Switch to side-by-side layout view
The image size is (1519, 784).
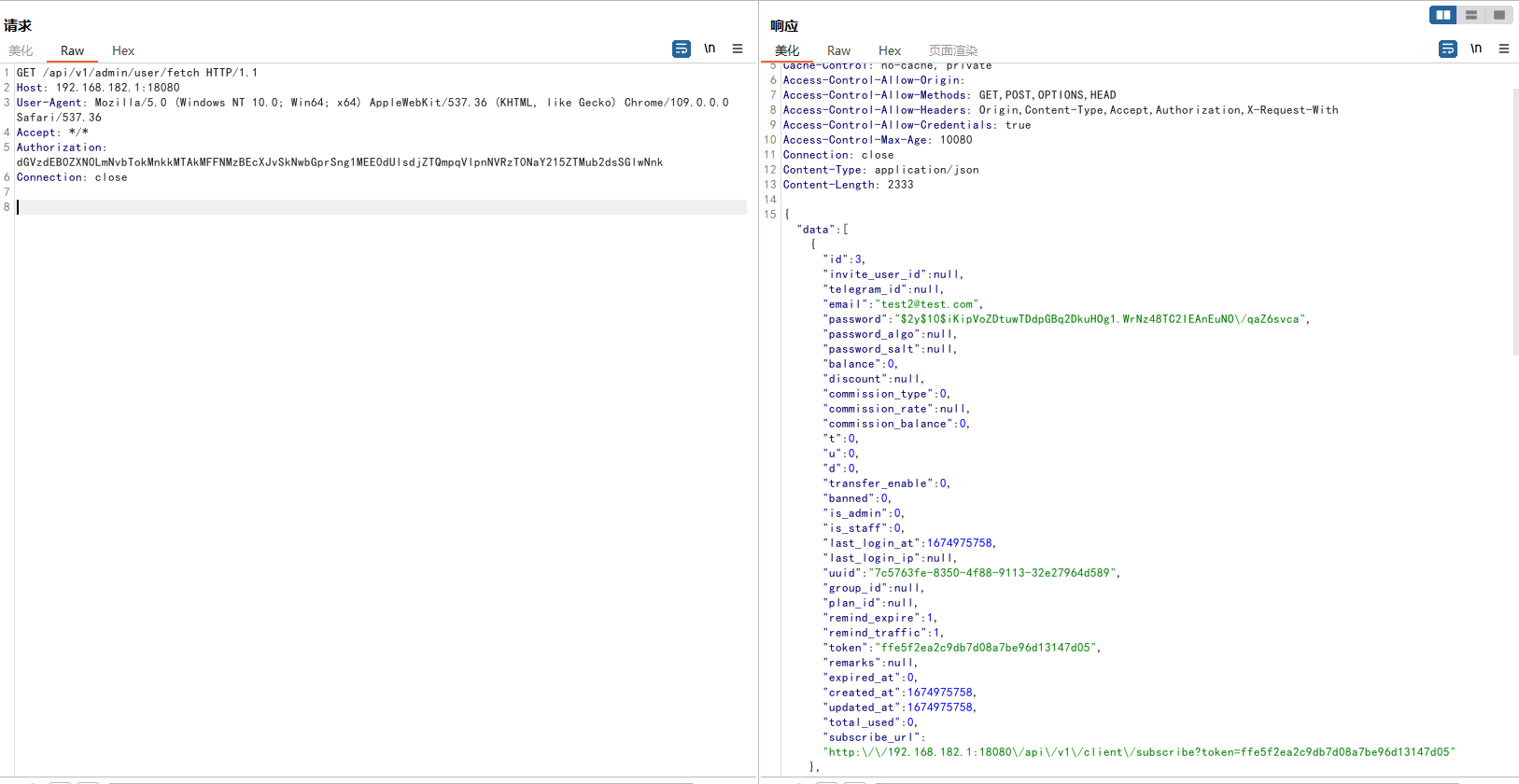[1442, 15]
